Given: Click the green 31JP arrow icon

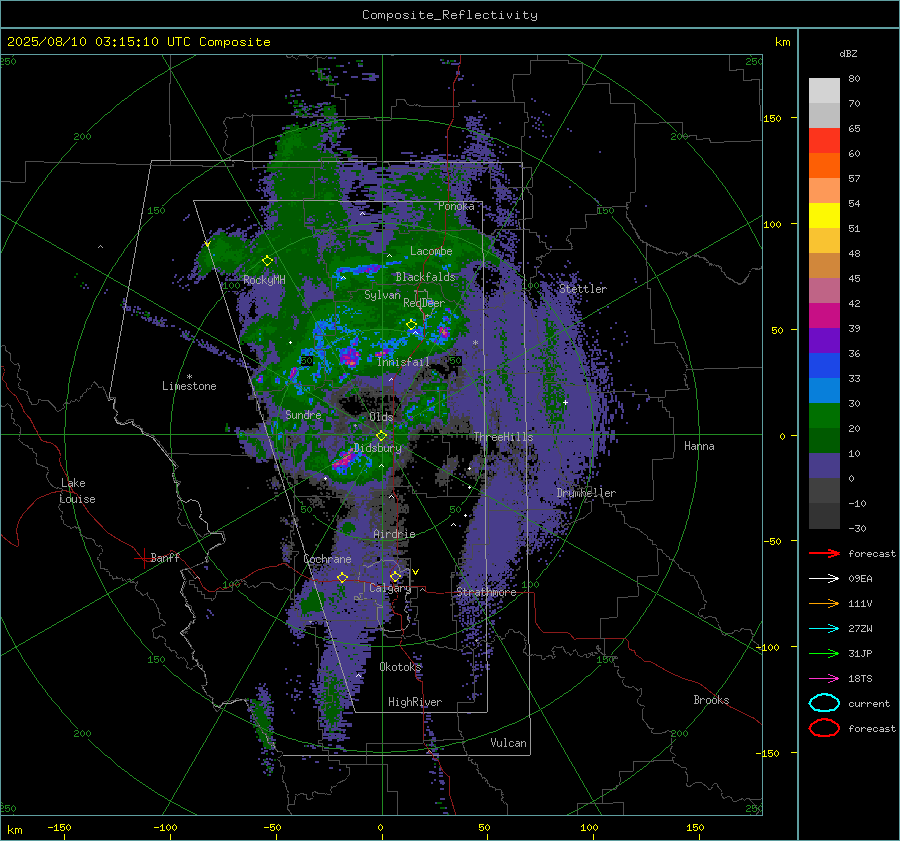Looking at the screenshot, I should (824, 653).
